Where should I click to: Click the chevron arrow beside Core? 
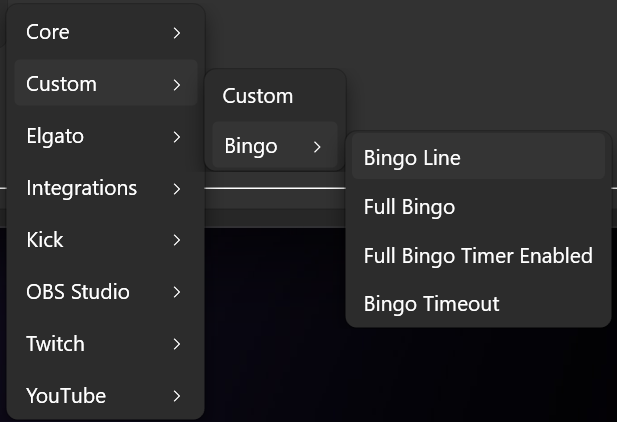pos(177,32)
